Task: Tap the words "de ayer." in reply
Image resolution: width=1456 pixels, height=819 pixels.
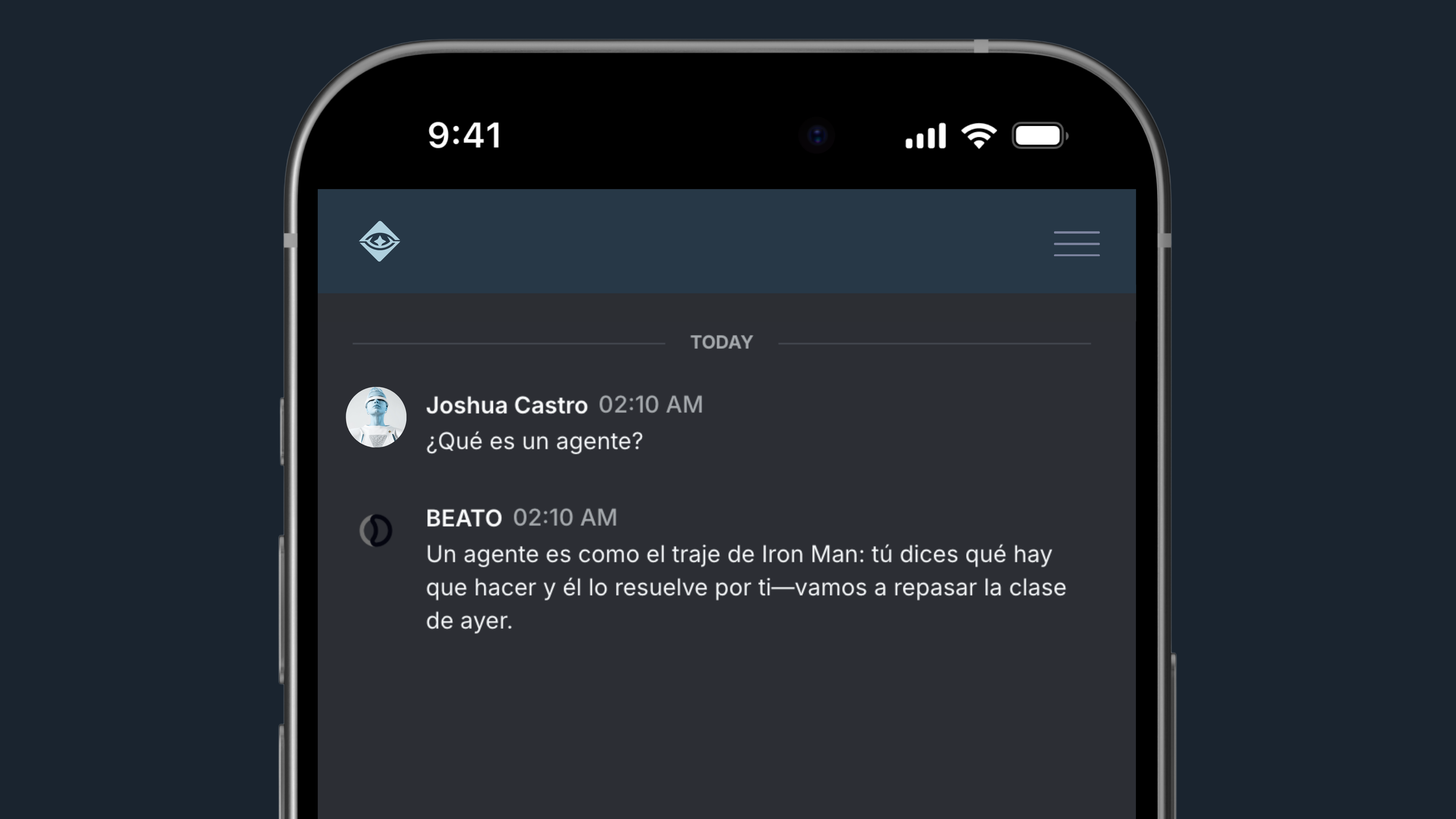Action: tap(469, 621)
